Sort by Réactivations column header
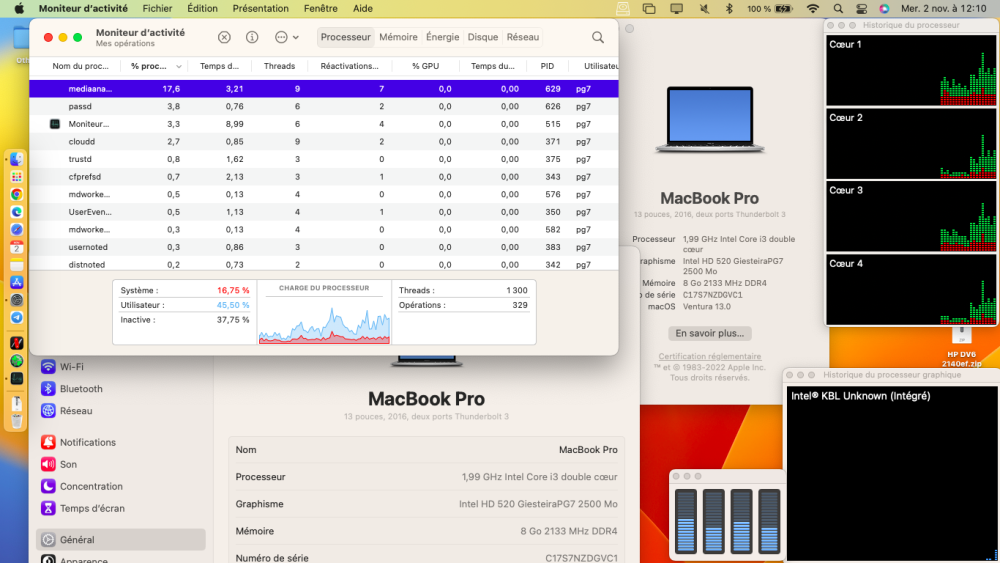Image resolution: width=1000 pixels, height=563 pixels. point(349,66)
